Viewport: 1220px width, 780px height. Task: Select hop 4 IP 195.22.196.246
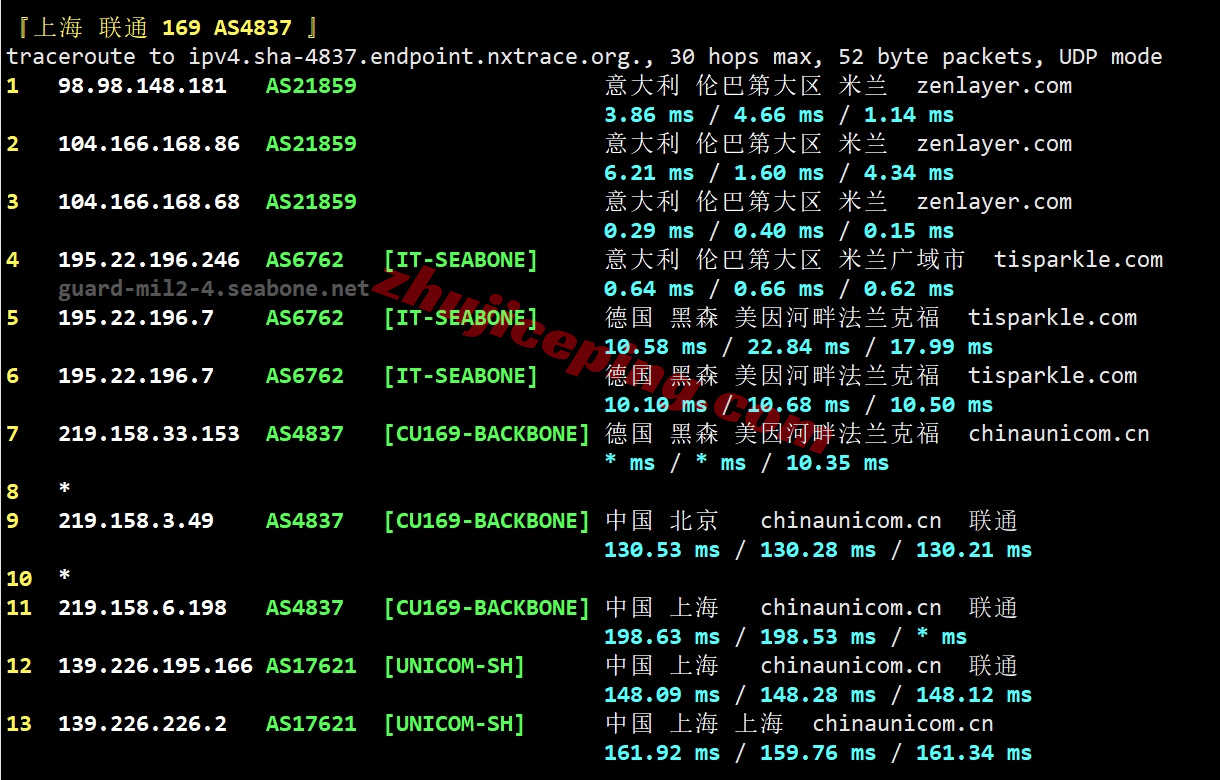(149, 260)
